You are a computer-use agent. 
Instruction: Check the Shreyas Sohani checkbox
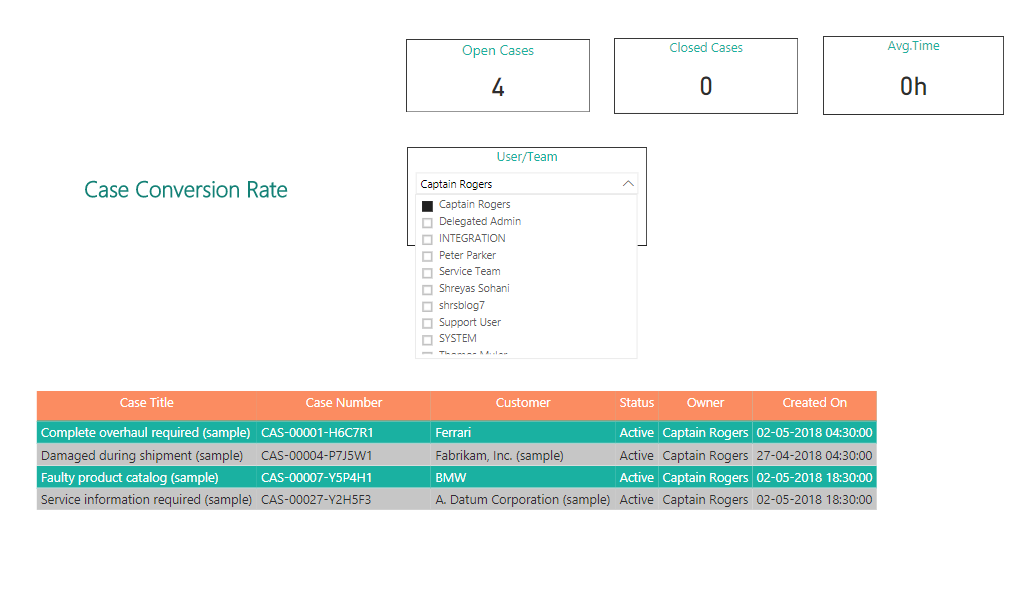[x=427, y=290]
